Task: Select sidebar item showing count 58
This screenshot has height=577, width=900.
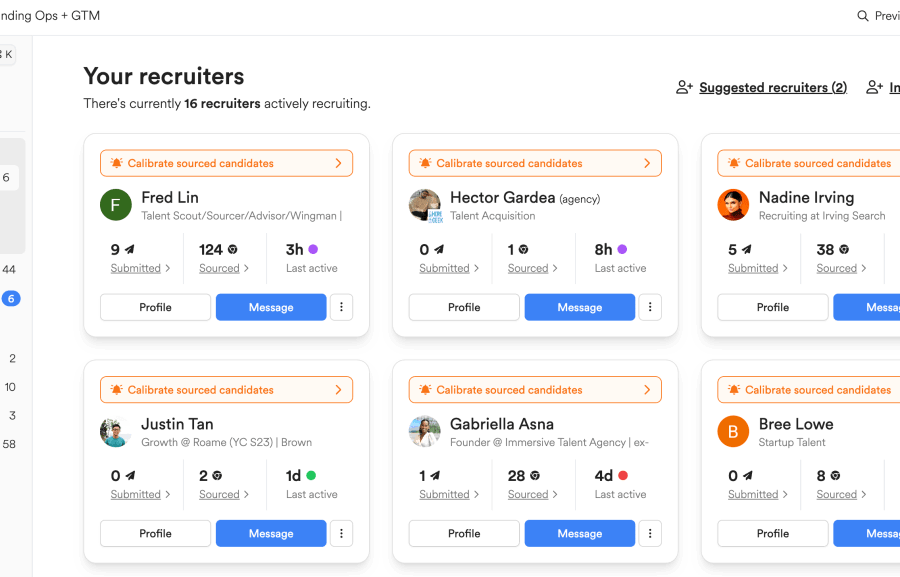Action: [x=9, y=444]
